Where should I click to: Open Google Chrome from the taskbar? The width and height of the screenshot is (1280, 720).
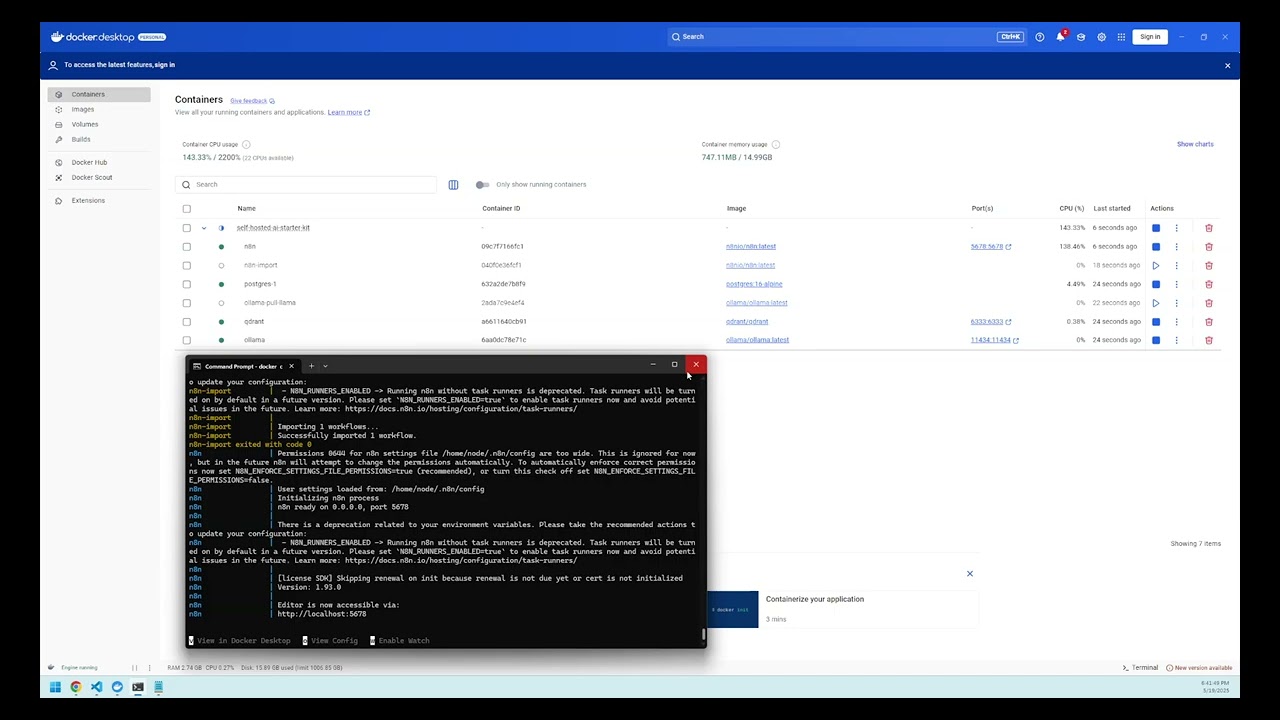(x=76, y=687)
